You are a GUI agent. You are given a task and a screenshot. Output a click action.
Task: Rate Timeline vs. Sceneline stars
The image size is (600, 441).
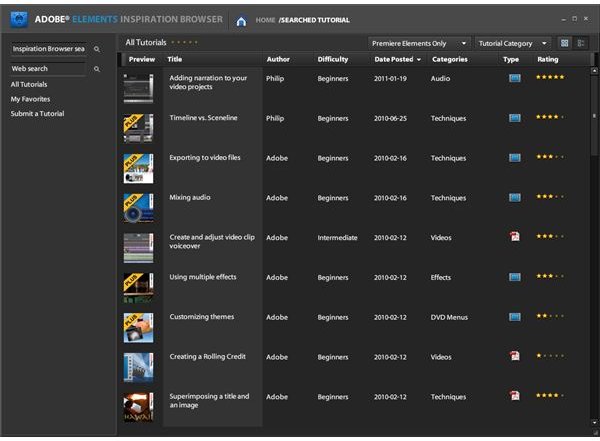pyautogui.click(x=550, y=117)
